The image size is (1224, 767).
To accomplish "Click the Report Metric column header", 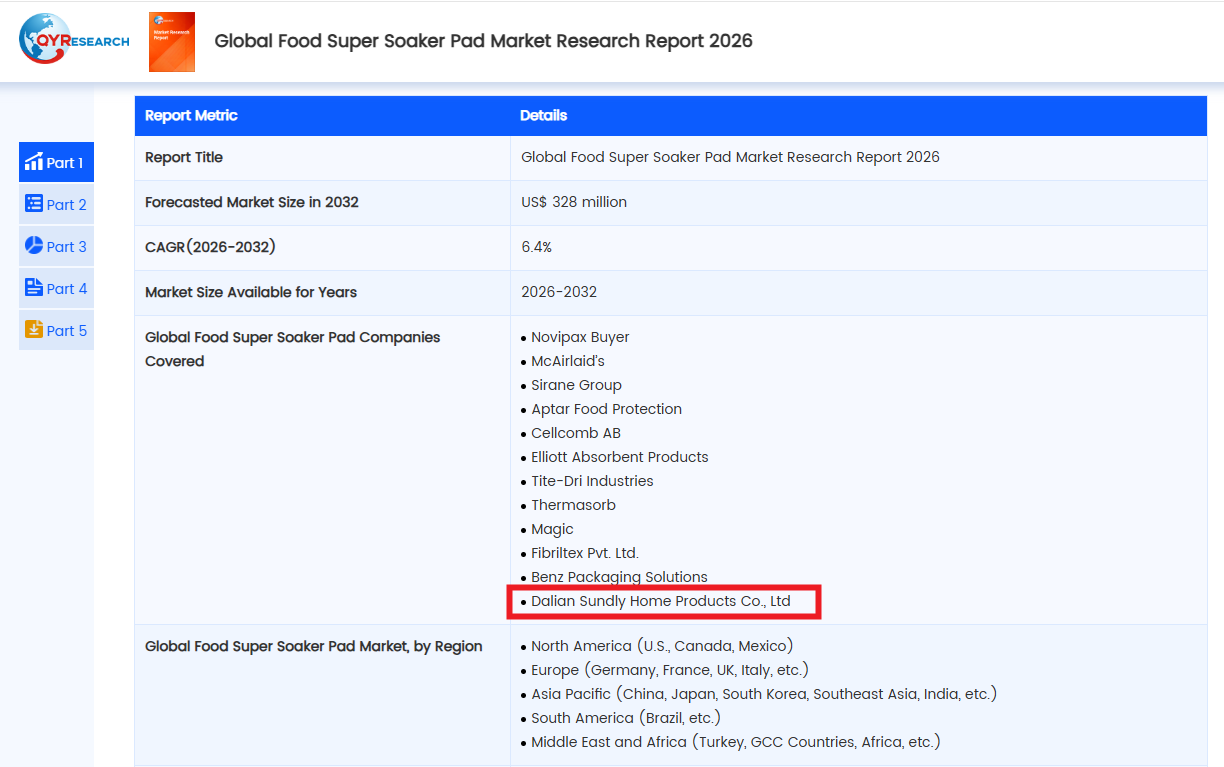I will point(191,116).
